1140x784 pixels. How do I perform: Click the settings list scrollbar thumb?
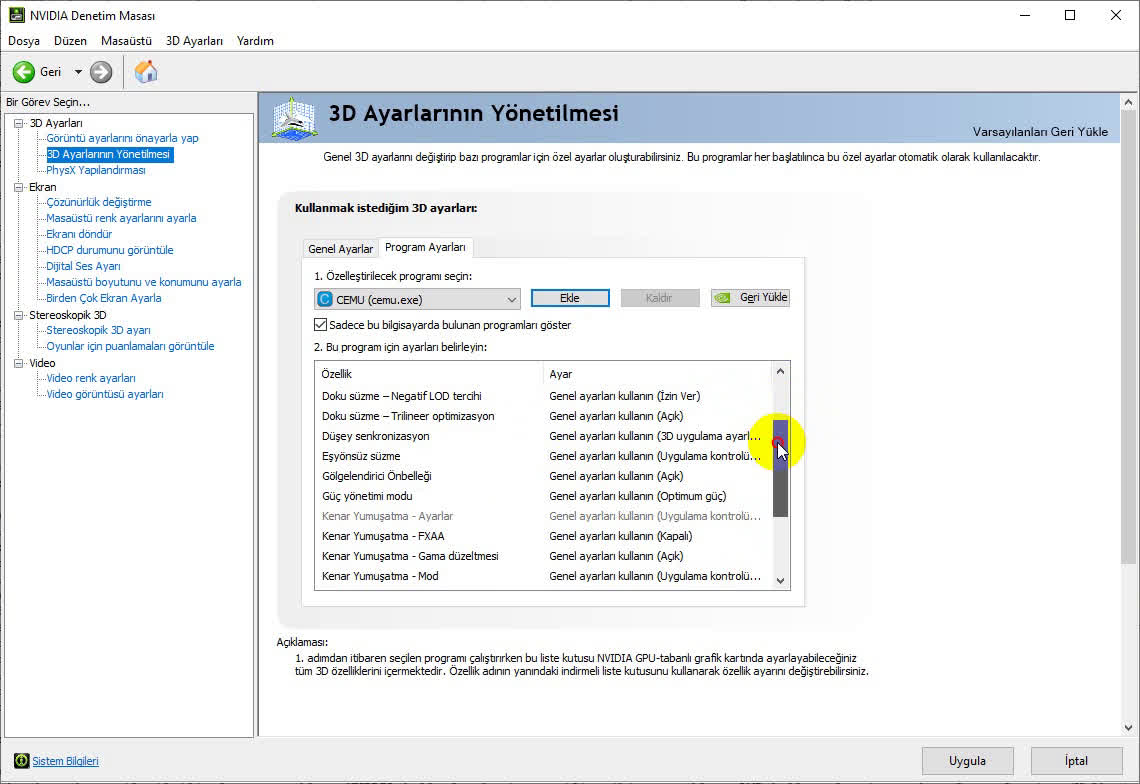tap(780, 468)
